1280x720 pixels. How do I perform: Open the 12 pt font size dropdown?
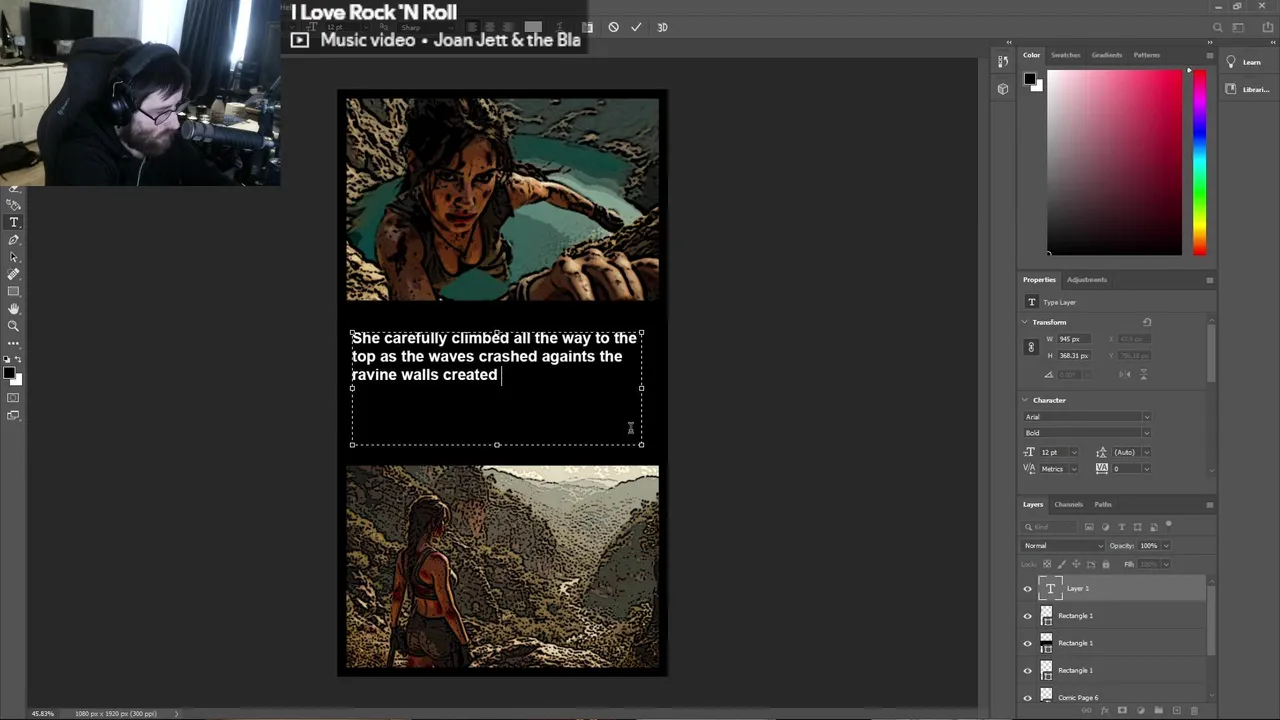pyautogui.click(x=1075, y=452)
